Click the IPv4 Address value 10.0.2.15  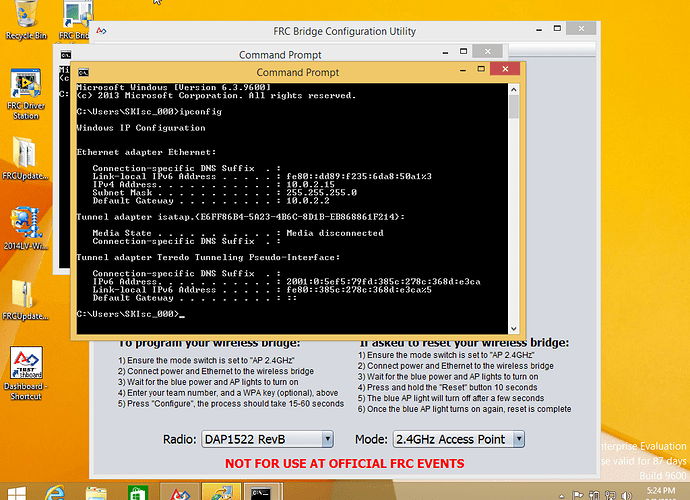310,184
